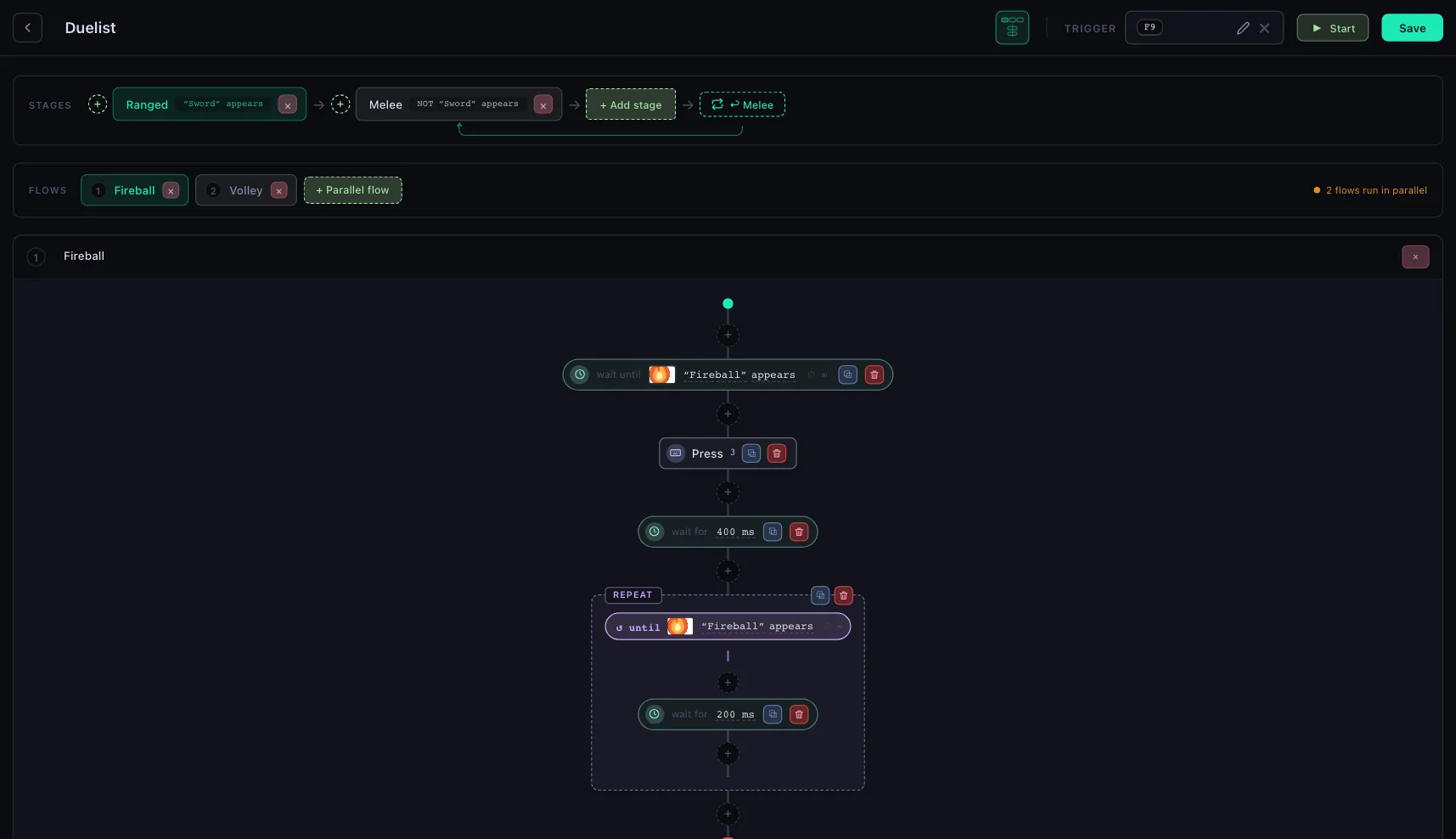Delete the Fireball flow tab
The width and height of the screenshot is (1456, 839).
coord(171,190)
